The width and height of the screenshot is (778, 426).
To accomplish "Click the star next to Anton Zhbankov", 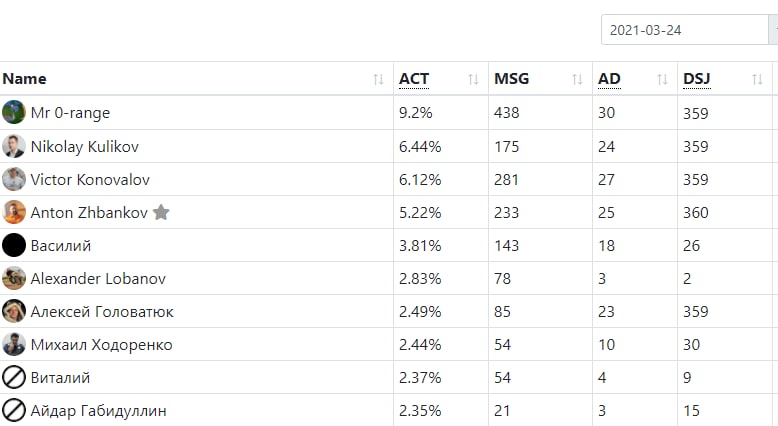I will pos(161,212).
